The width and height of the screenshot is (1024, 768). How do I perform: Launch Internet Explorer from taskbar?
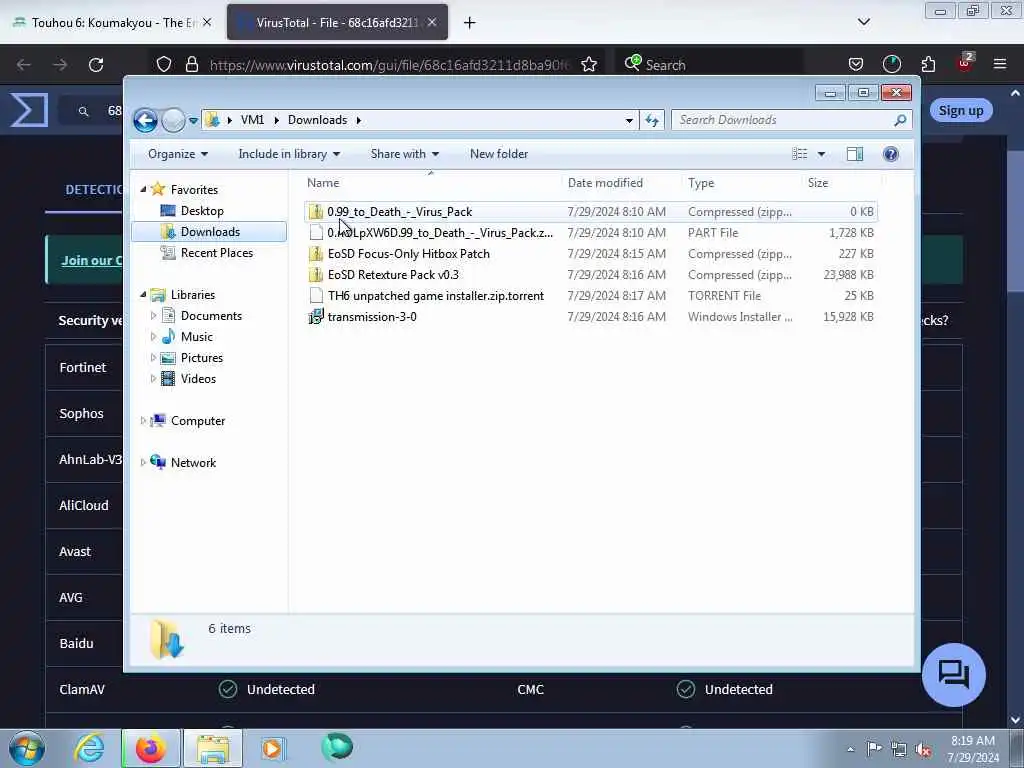(89, 748)
